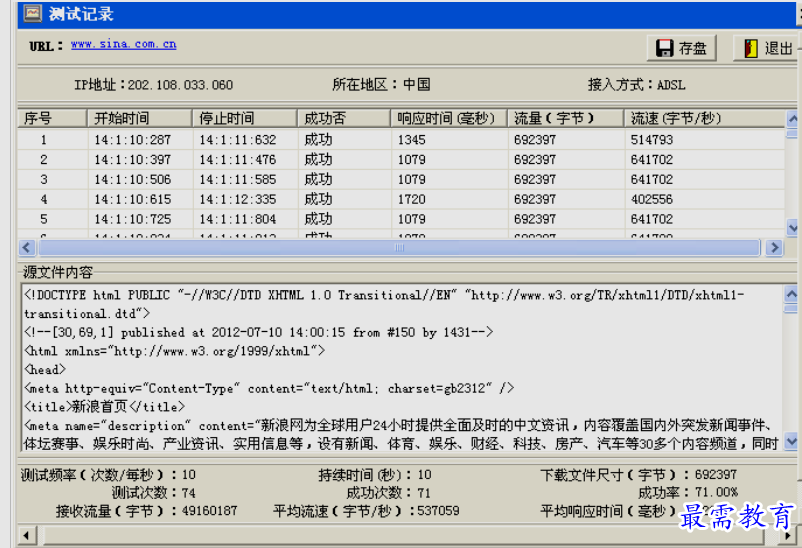Click the table's scroll up arrow
802x548 pixels.
(792, 119)
